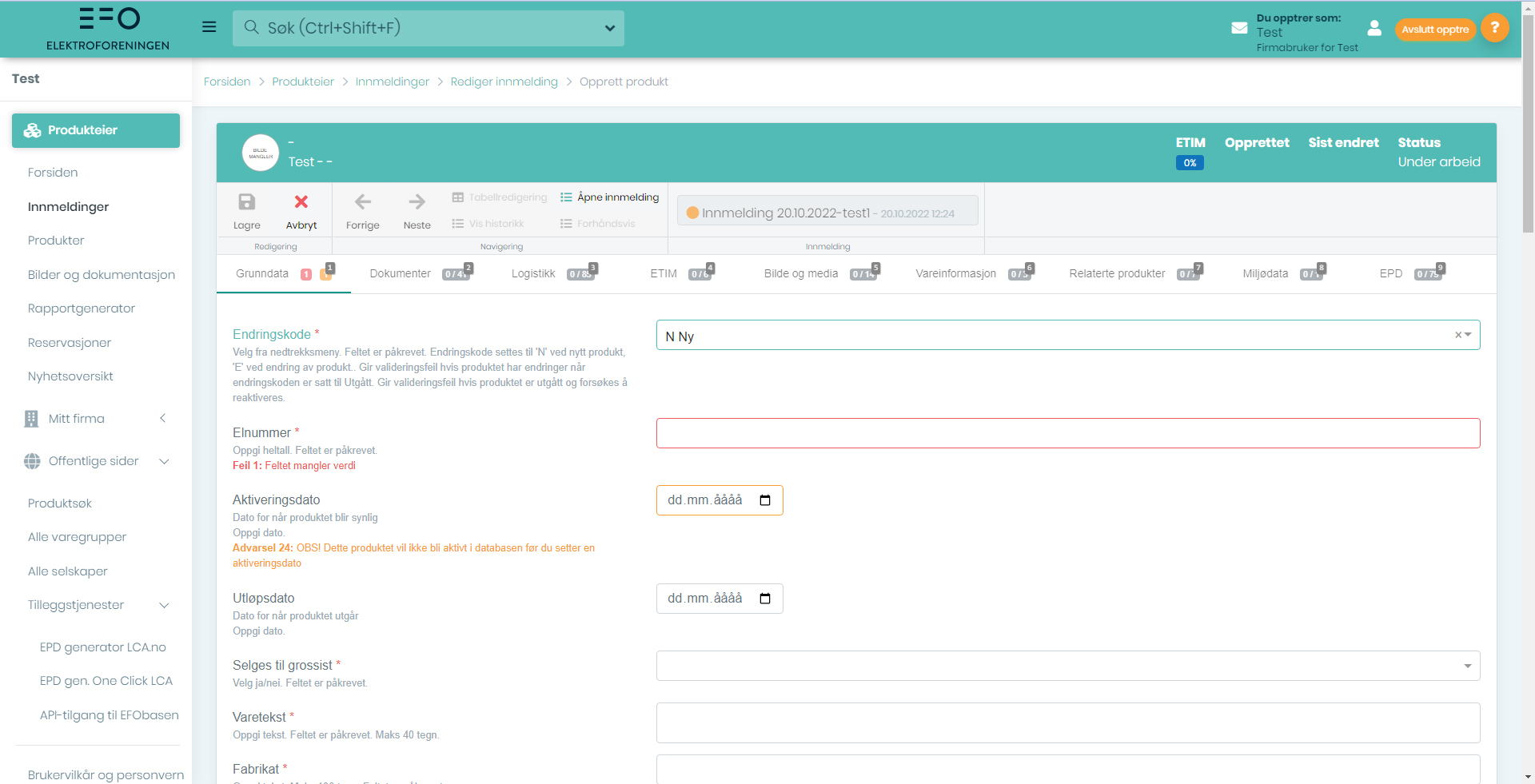Collapse the Tilleggstjenester sidebar section

[x=164, y=605]
